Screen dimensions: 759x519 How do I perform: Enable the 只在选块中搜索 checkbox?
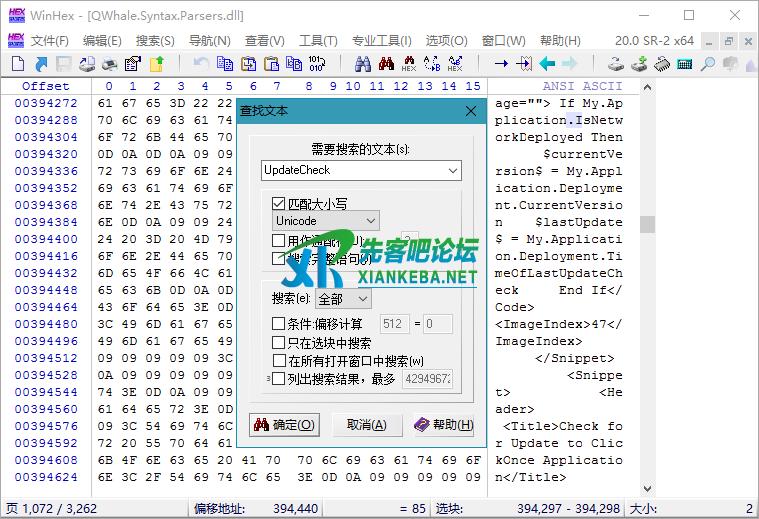(x=279, y=342)
